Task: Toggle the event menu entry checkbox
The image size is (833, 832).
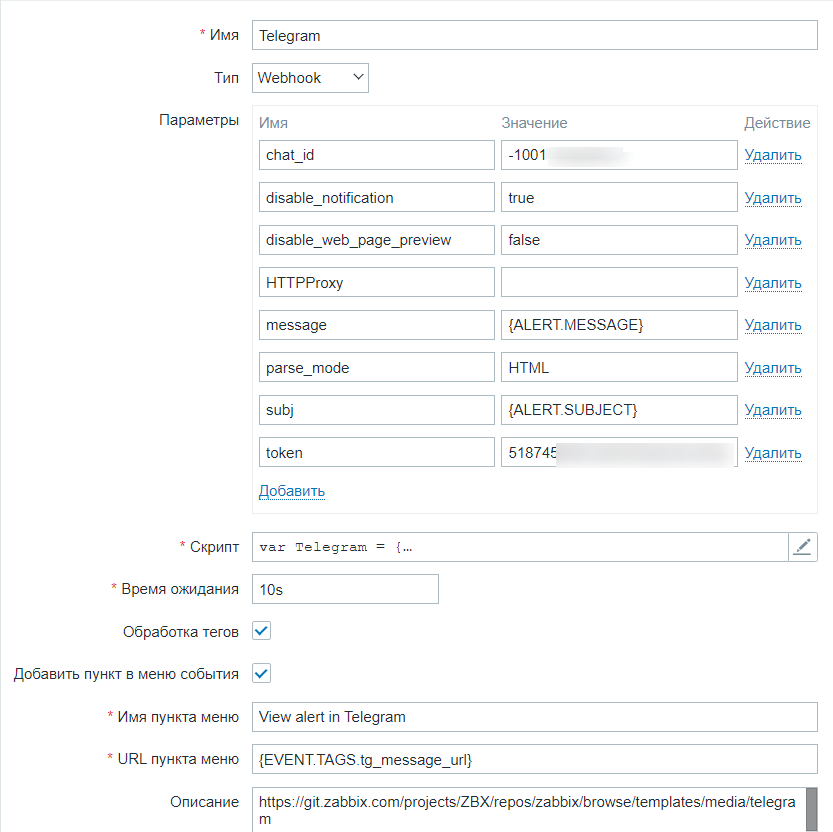Action: [x=261, y=673]
